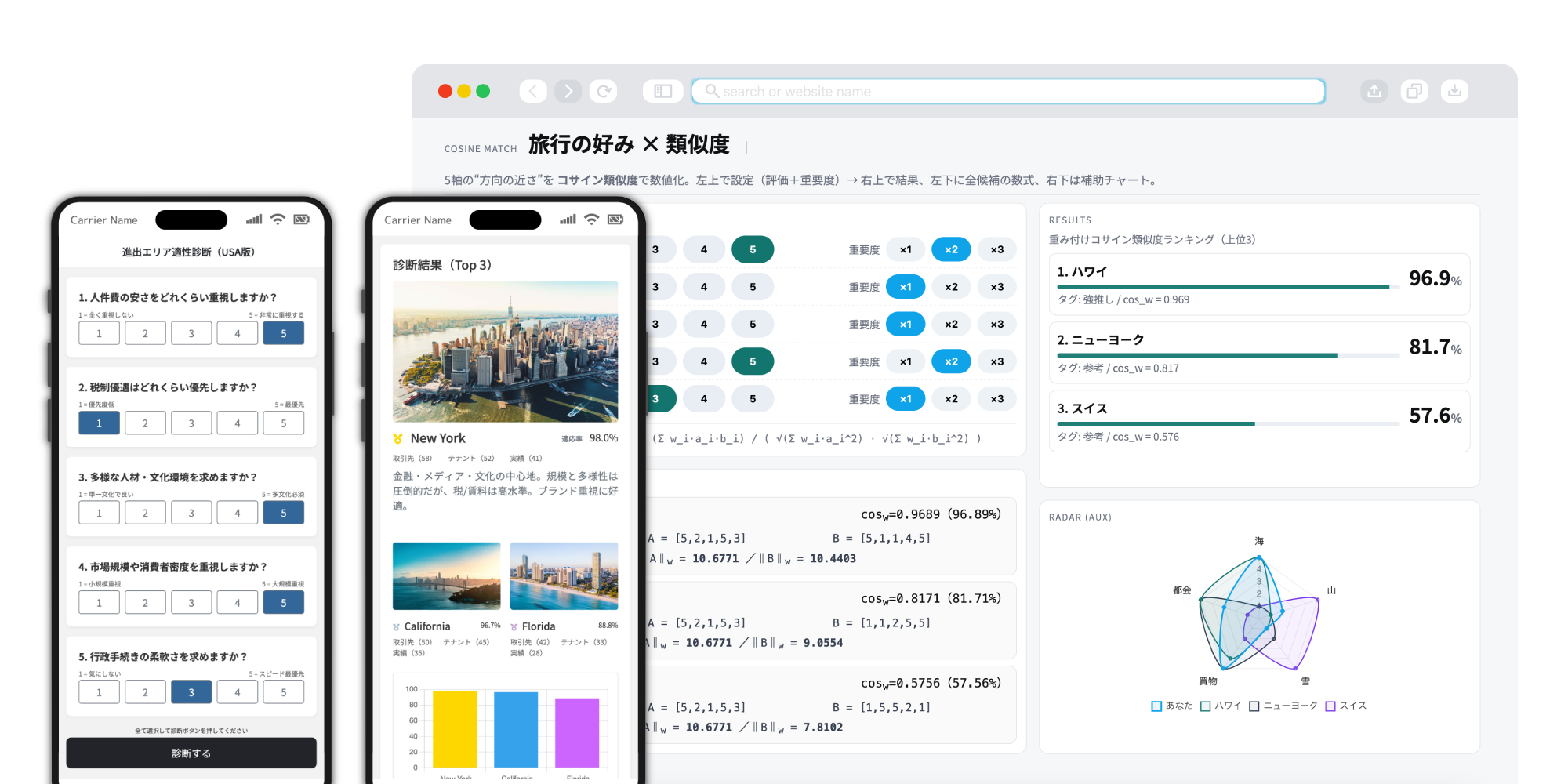The image size is (1568, 784).
Task: Click the magnifier icon inside the address bar
Action: [711, 91]
